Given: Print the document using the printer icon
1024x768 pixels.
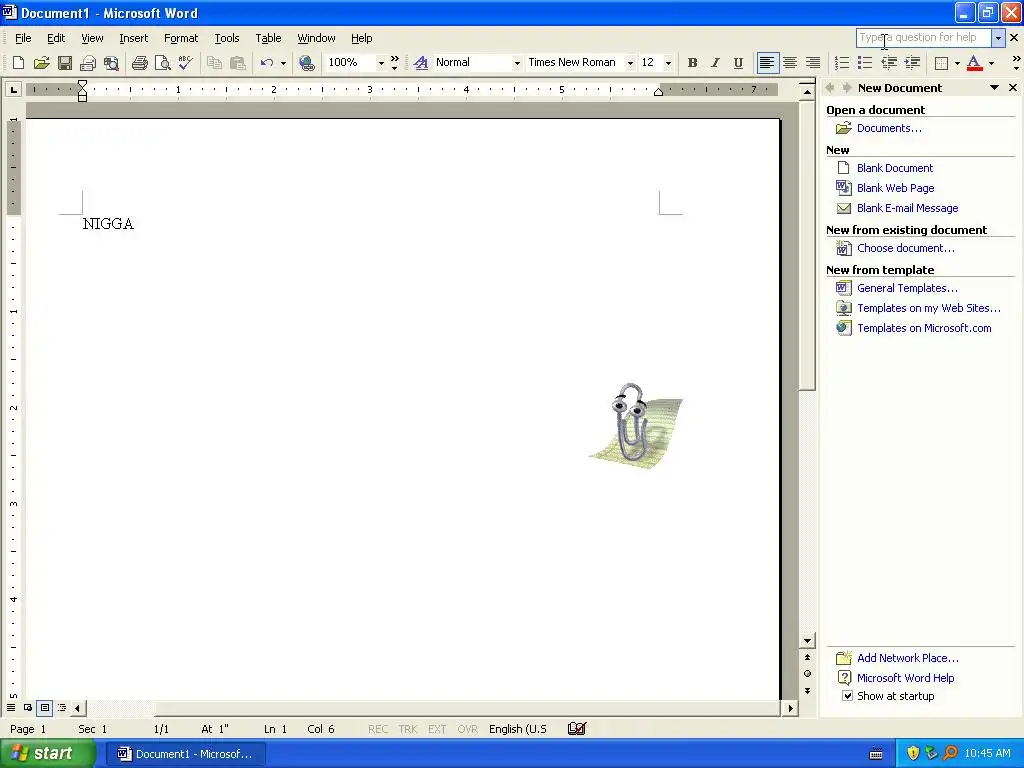Looking at the screenshot, I should (x=139, y=63).
